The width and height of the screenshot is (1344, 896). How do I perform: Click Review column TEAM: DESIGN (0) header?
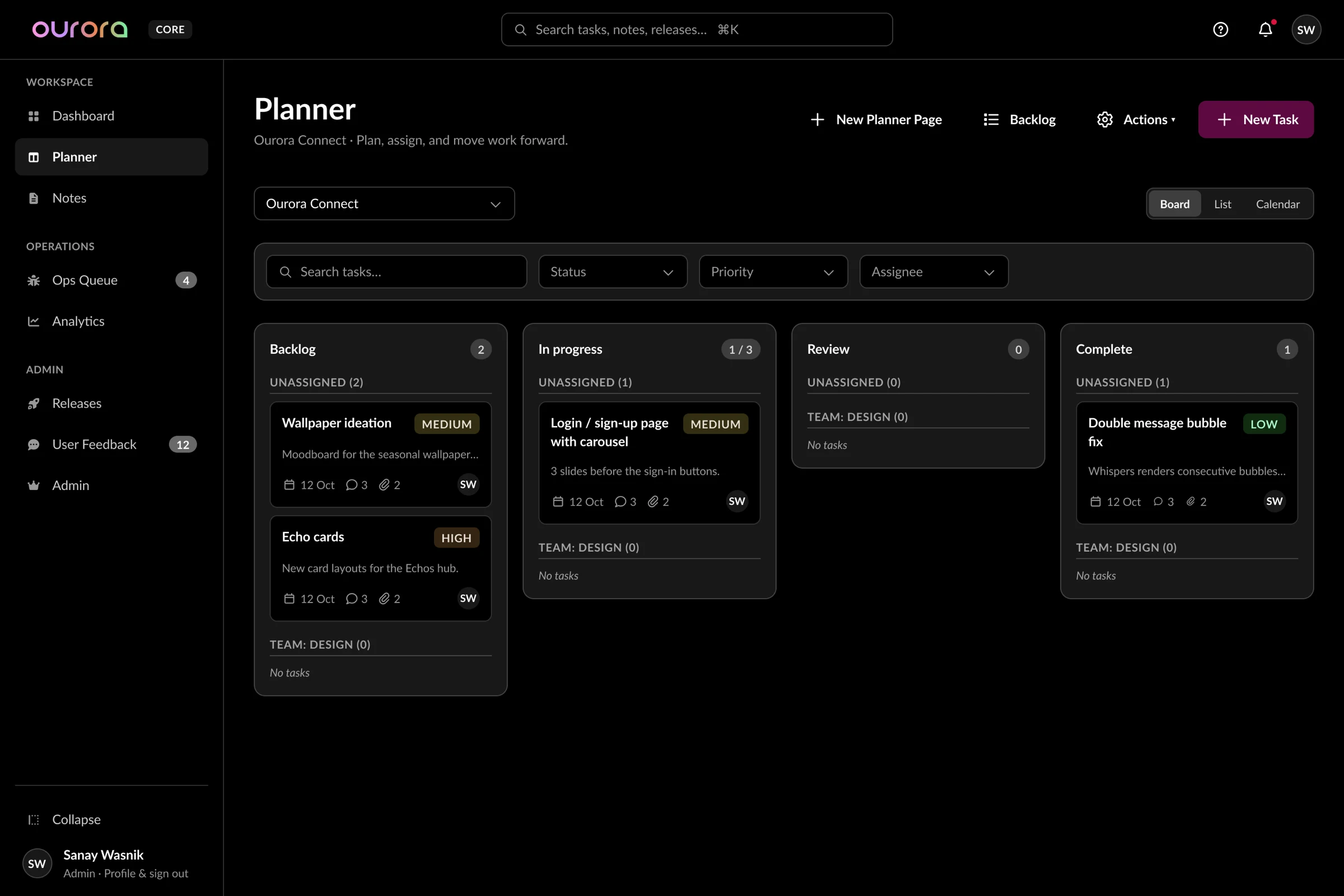tap(857, 417)
